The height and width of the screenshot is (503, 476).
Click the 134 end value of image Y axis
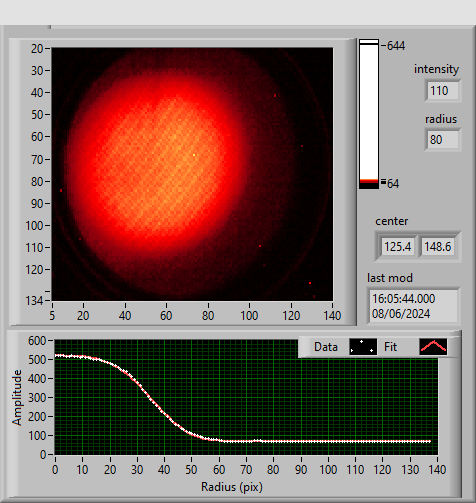[x=34, y=301]
